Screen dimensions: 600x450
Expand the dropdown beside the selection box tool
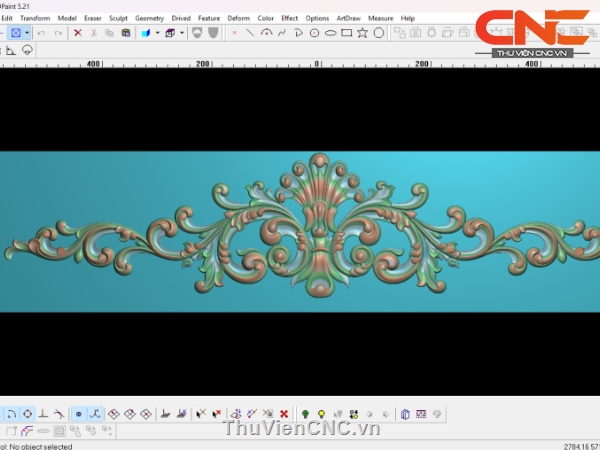pos(29,33)
